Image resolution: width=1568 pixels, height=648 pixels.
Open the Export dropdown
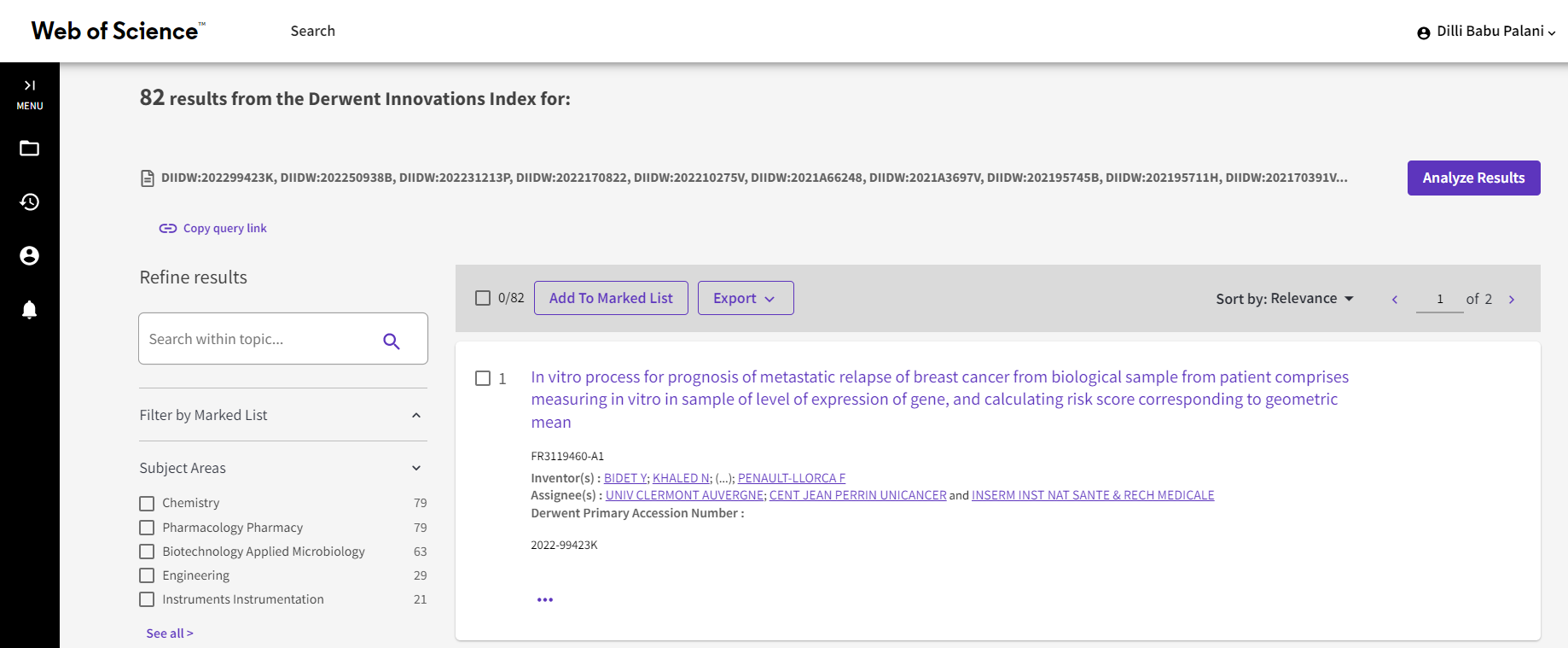746,298
